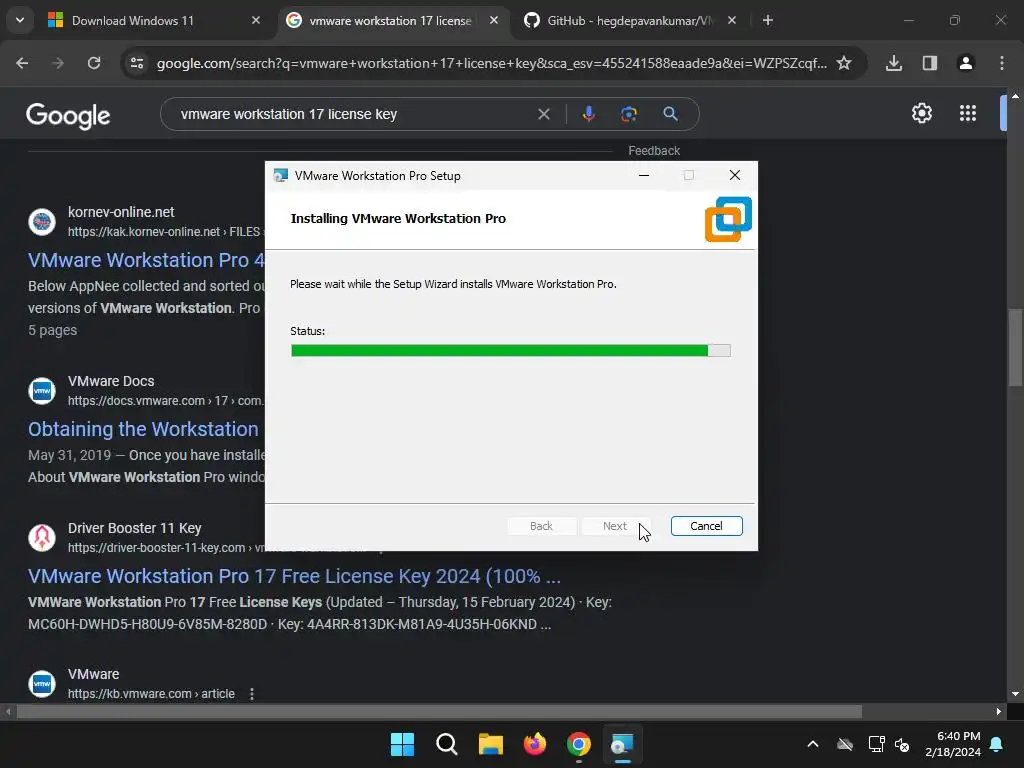Search by image with Google Lens icon
The width and height of the screenshot is (1024, 768).
click(x=628, y=114)
